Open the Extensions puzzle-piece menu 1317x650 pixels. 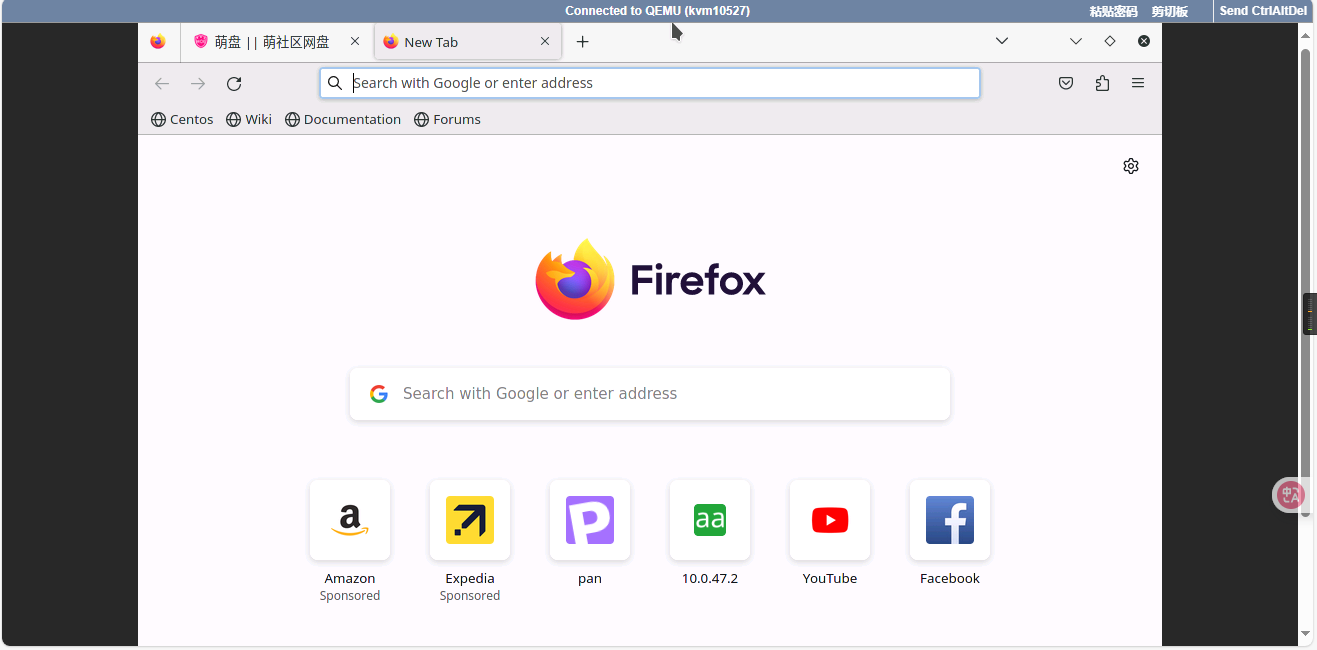pyautogui.click(x=1102, y=83)
